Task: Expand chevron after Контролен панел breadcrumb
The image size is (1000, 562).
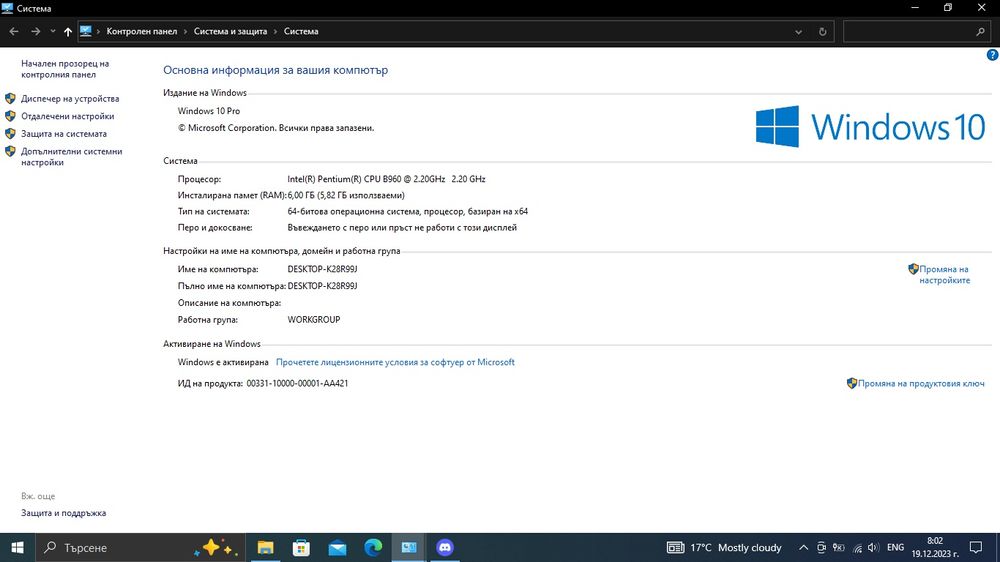Action: tap(186, 31)
